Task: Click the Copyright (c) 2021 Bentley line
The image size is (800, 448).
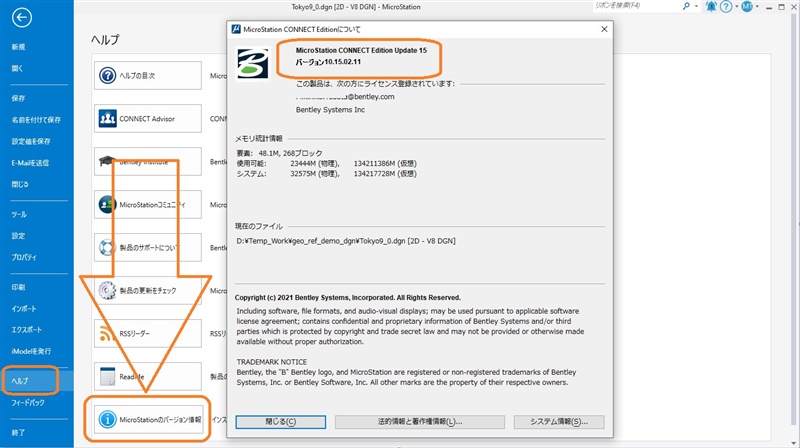Action: [348, 297]
